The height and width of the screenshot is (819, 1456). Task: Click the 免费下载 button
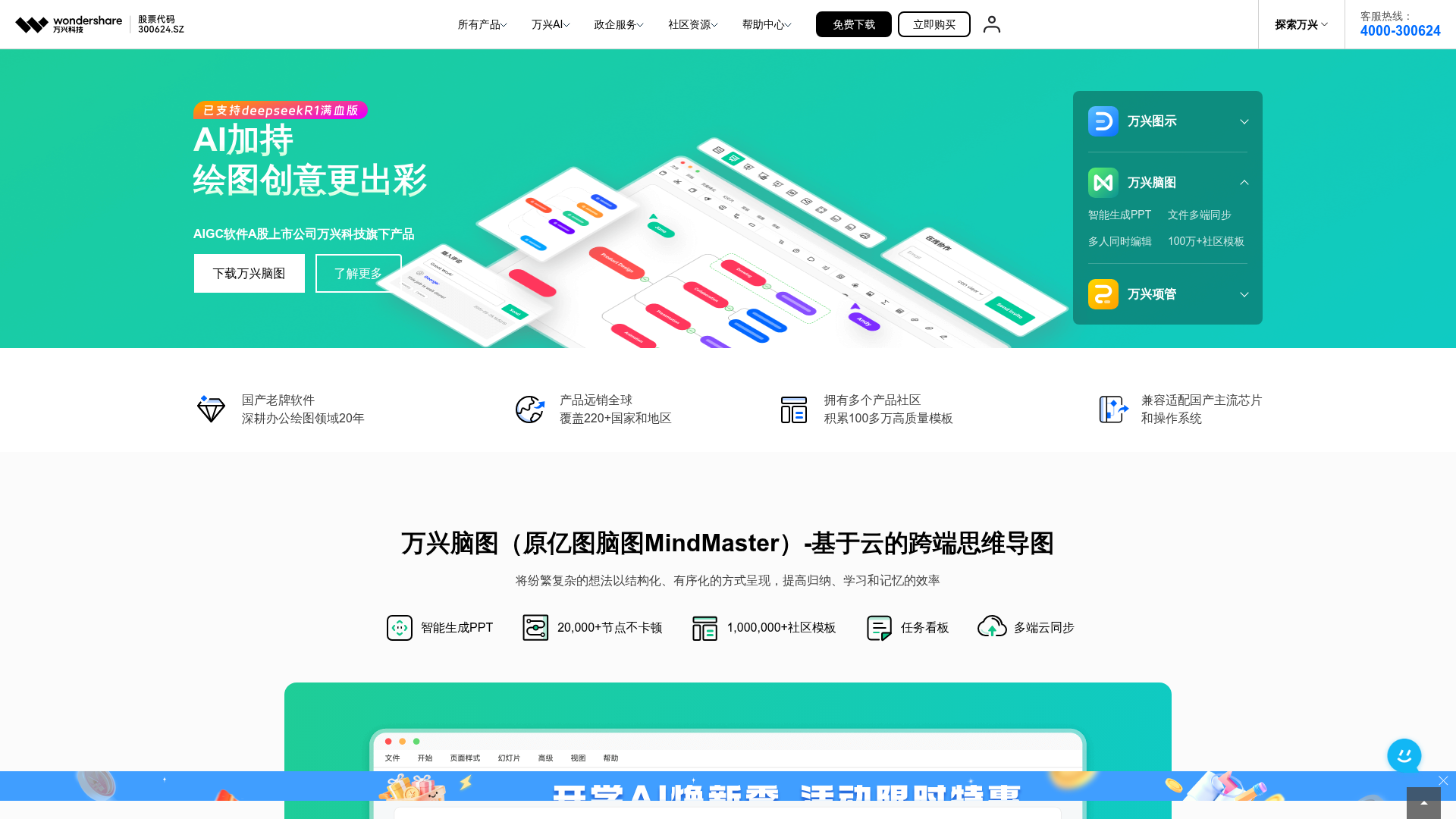[854, 24]
